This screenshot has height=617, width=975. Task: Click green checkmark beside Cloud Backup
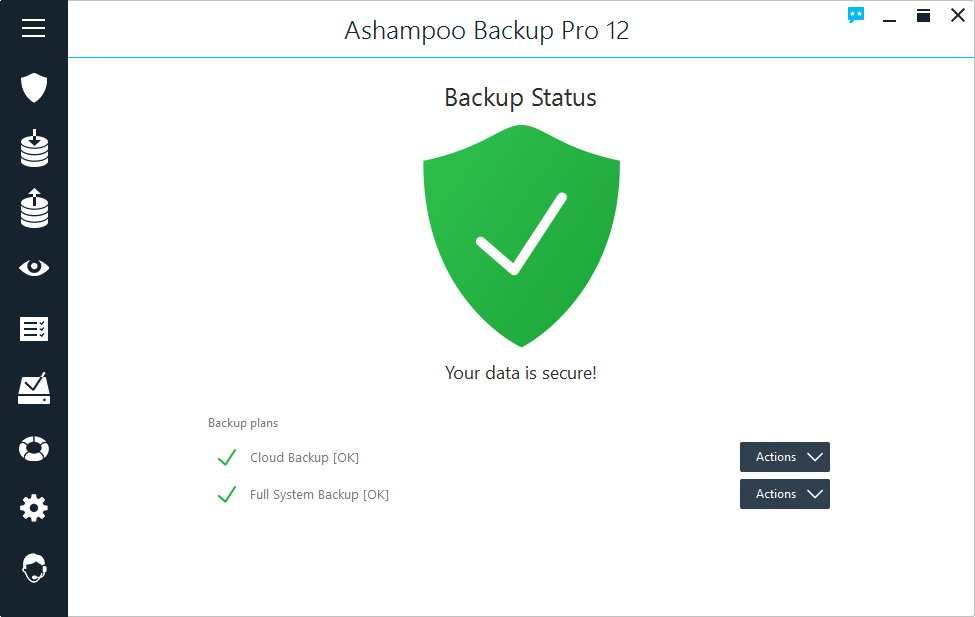click(227, 458)
